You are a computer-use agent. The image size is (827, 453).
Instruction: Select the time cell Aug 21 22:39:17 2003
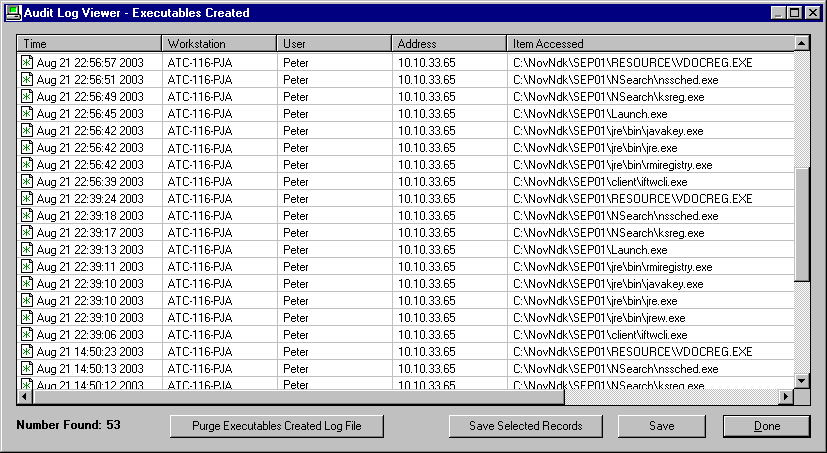click(90, 233)
